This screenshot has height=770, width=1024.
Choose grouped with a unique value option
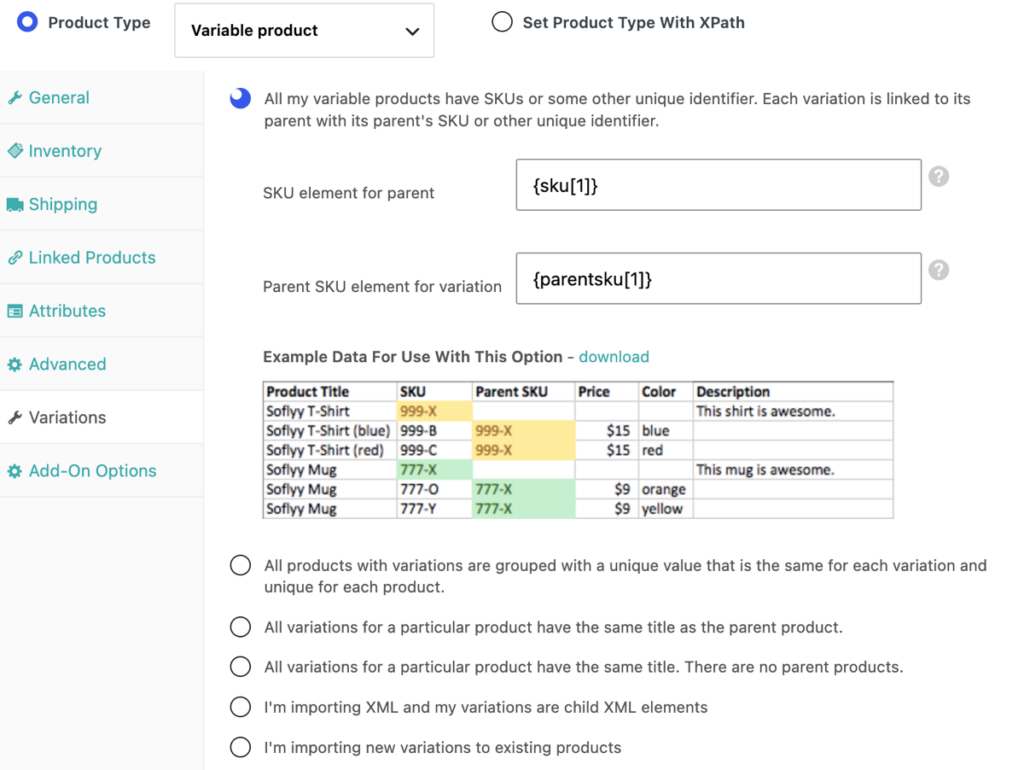point(240,565)
